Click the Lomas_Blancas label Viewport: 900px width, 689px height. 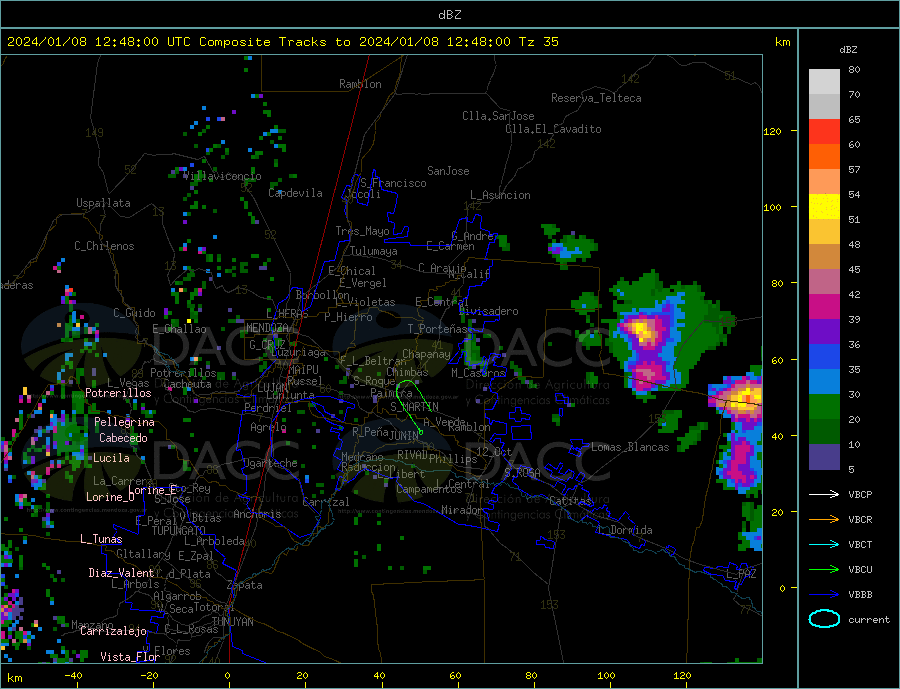[x=630, y=447]
